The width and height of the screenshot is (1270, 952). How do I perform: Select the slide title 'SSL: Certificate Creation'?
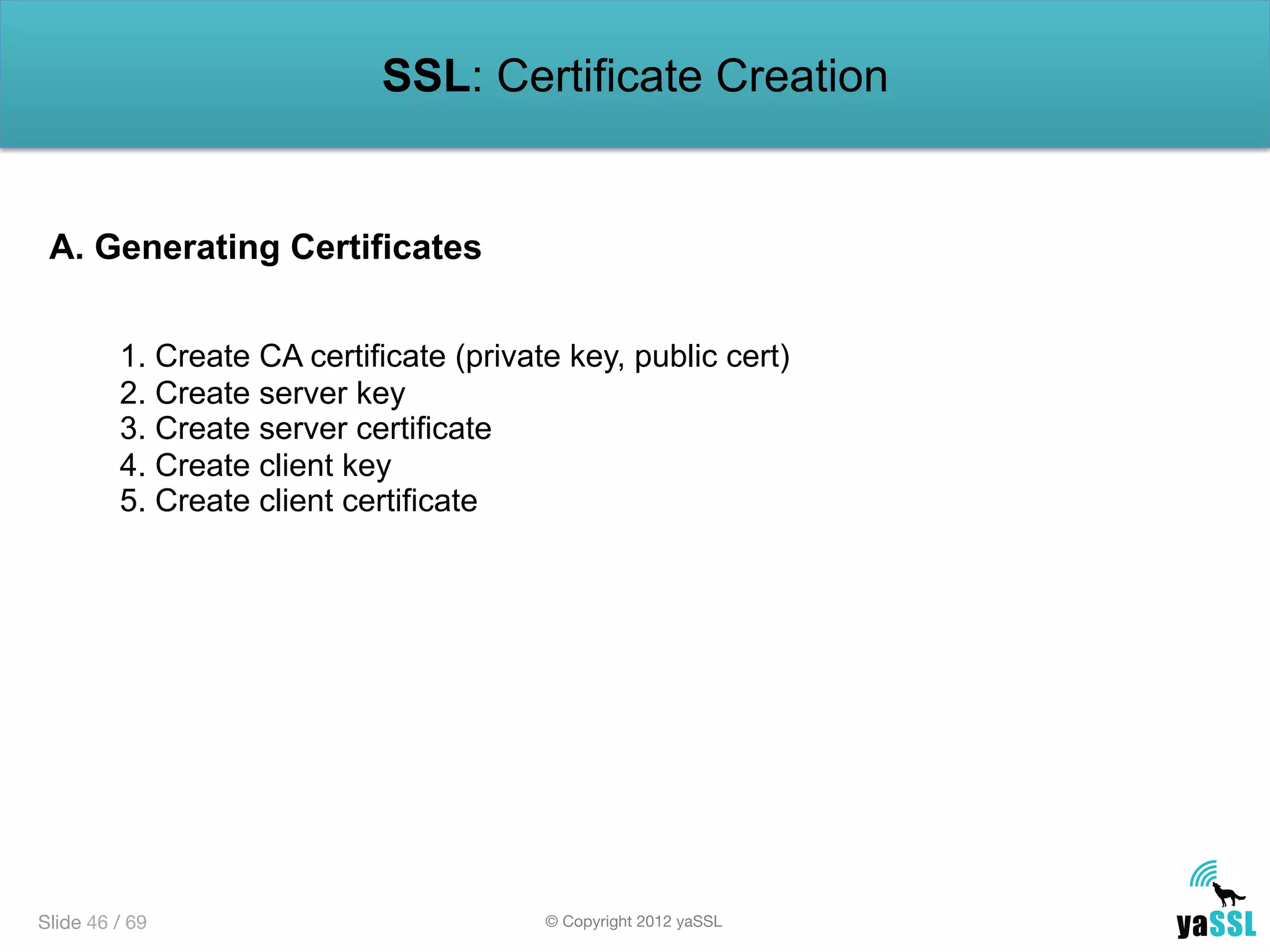pyautogui.click(x=635, y=76)
